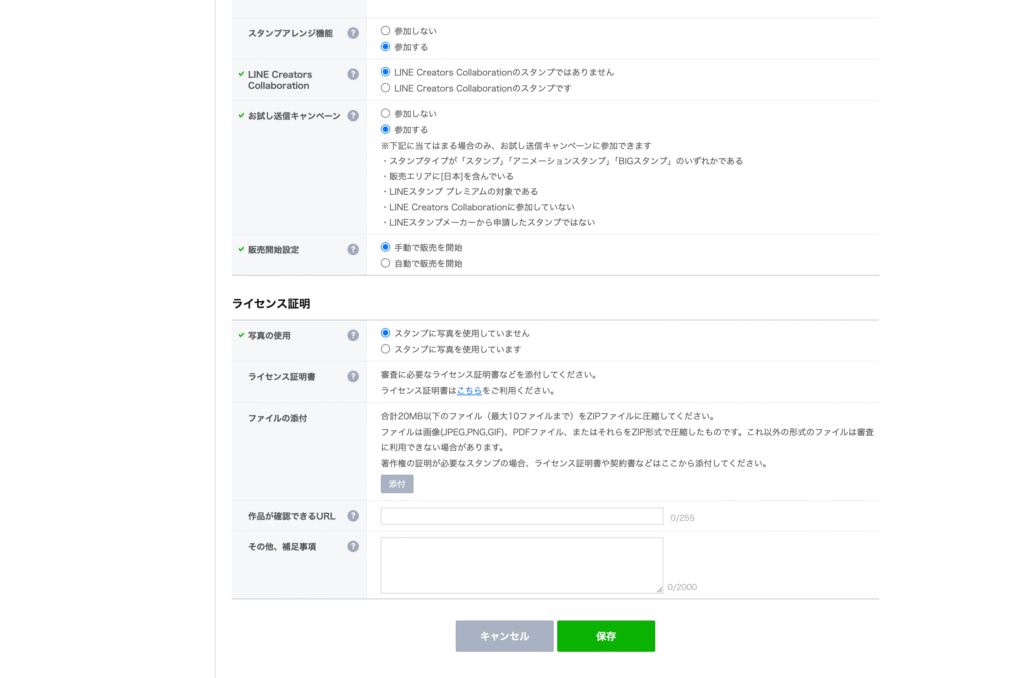Click the green checkmark beside 販売開始設定
This screenshot has height=678, width=1024.
point(240,249)
